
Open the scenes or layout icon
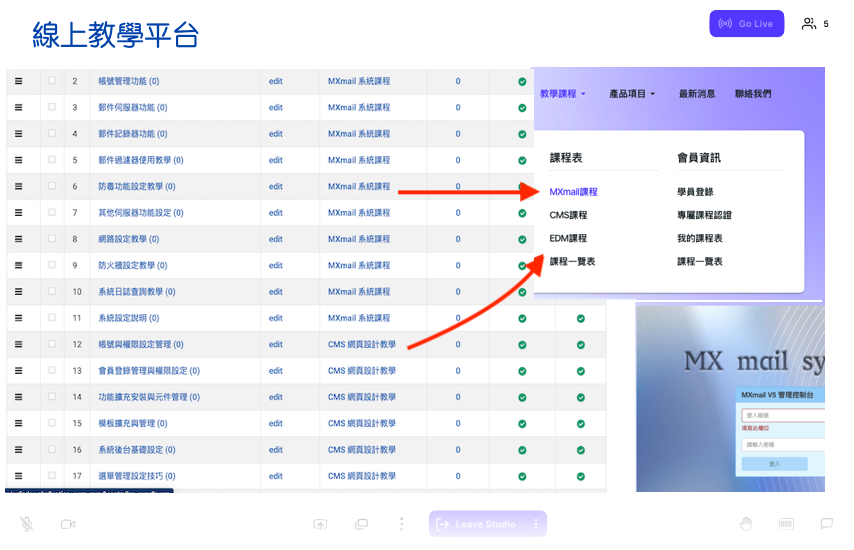point(361,524)
